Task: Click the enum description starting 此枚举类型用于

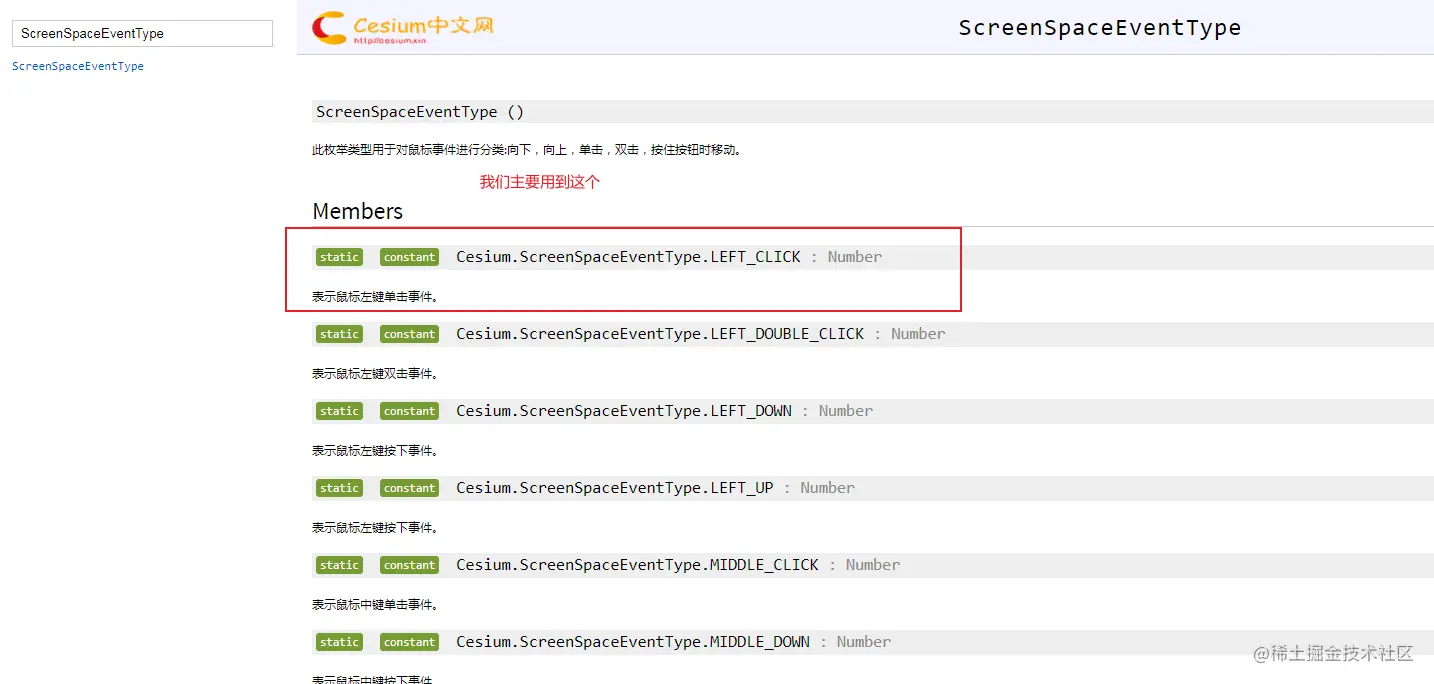Action: click(527, 150)
